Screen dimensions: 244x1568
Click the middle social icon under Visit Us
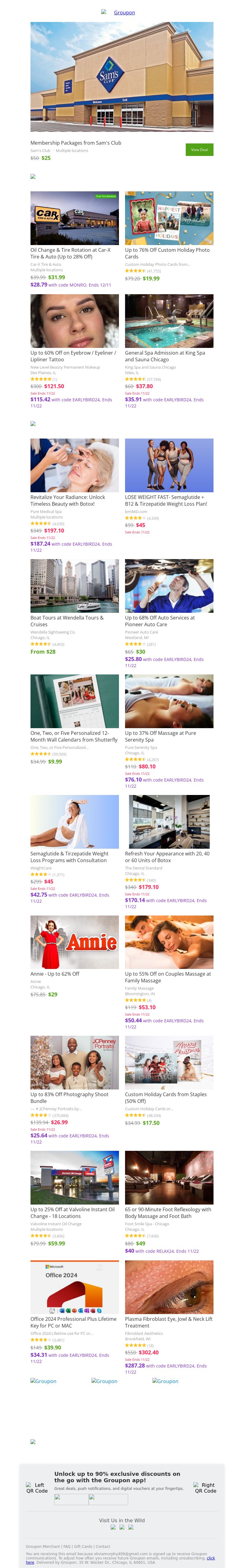122,1527
